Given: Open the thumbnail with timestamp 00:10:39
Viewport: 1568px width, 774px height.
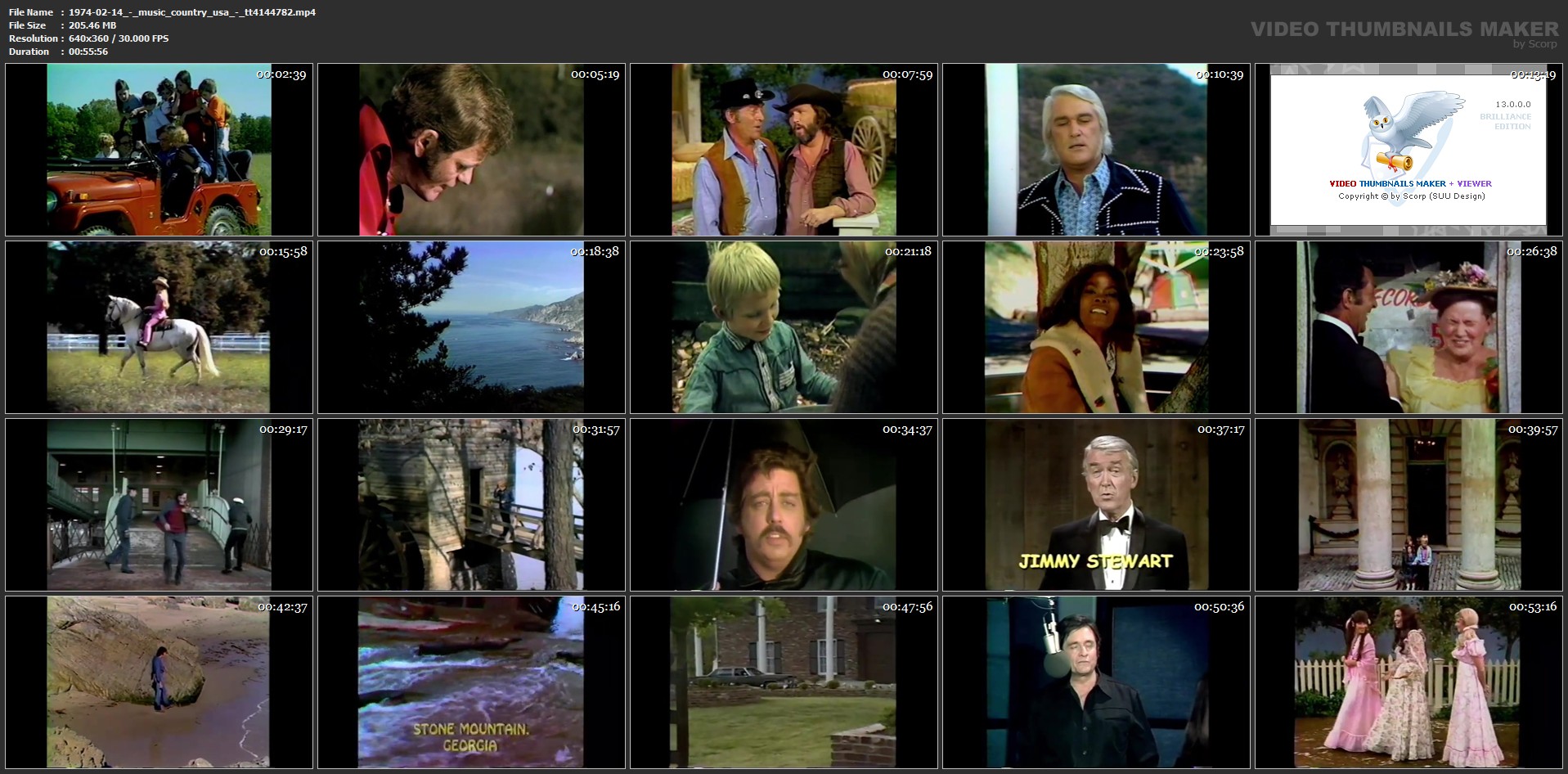Looking at the screenshot, I should (1096, 150).
